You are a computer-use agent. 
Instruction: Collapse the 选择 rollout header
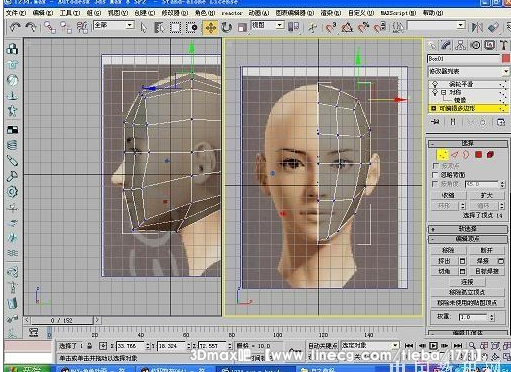[468, 143]
